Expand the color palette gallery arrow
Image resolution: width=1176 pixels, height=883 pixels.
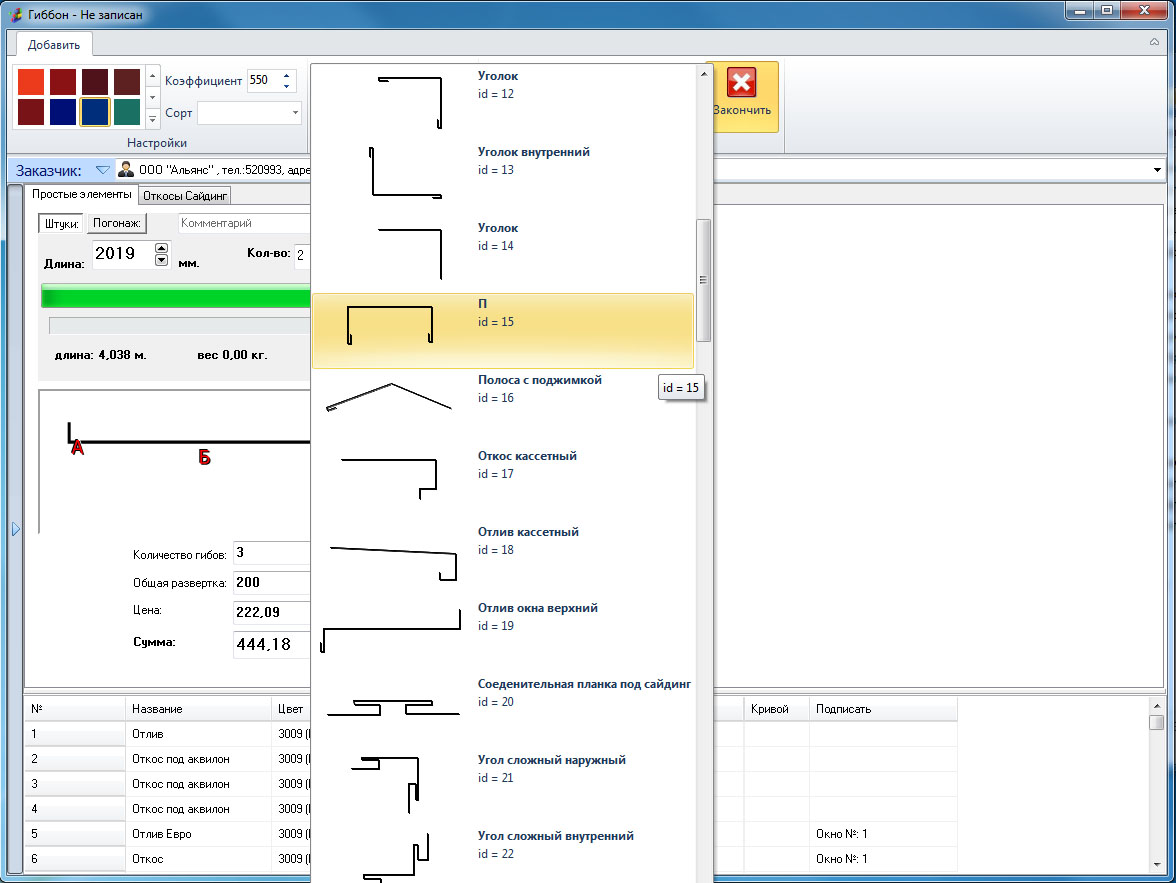(152, 118)
